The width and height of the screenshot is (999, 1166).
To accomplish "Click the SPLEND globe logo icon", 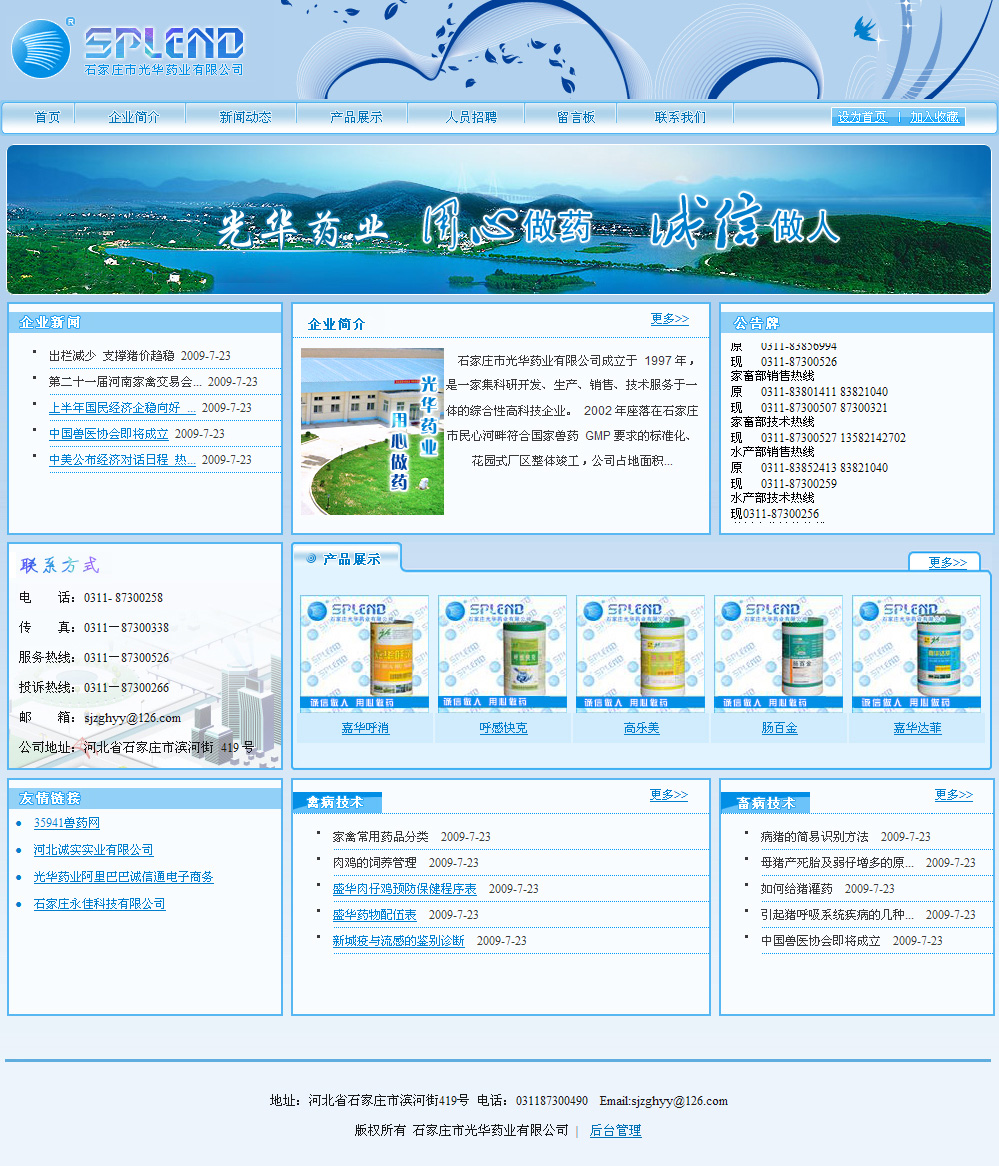I will pos(41,49).
